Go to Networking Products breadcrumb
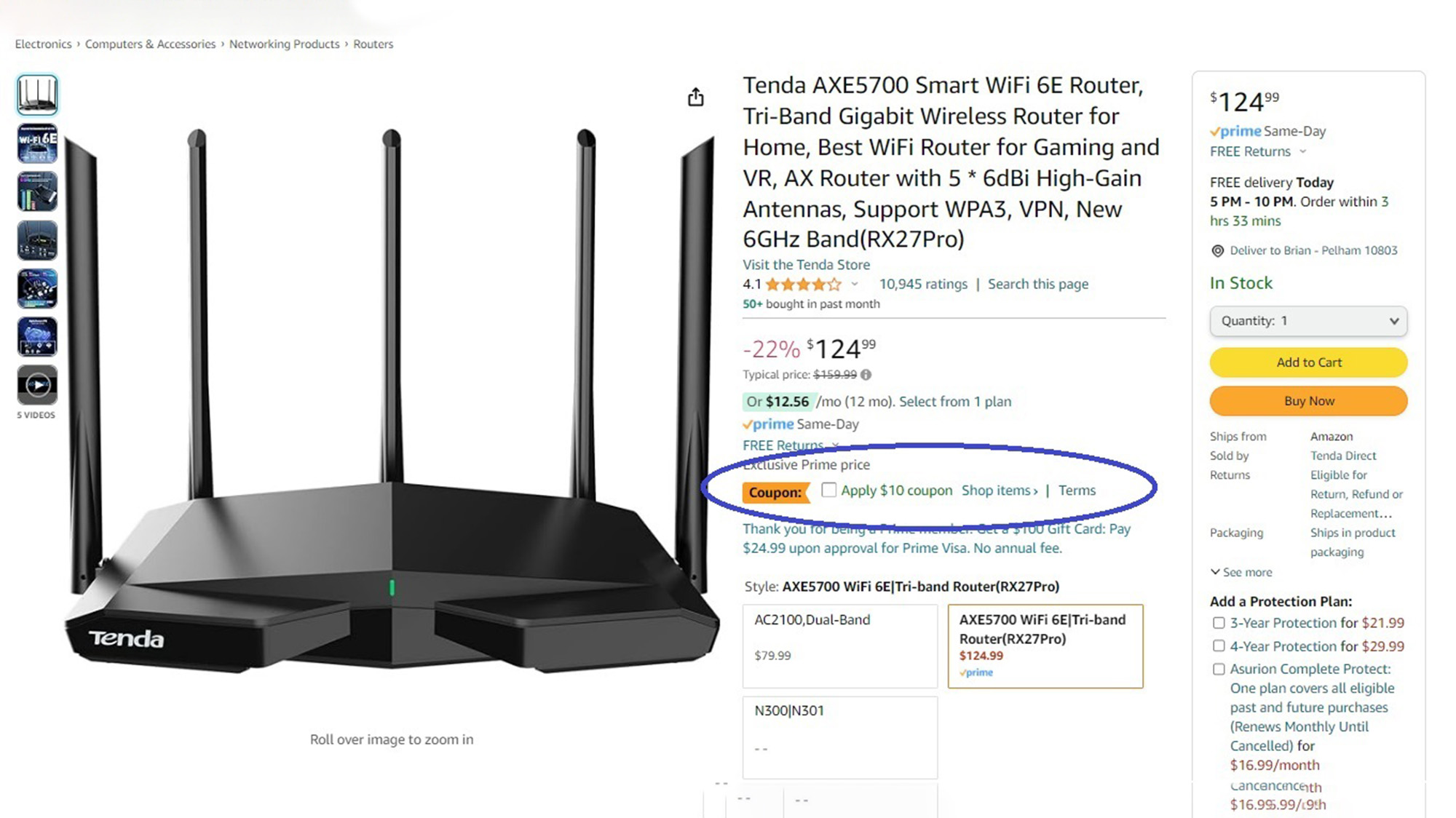 (x=284, y=44)
